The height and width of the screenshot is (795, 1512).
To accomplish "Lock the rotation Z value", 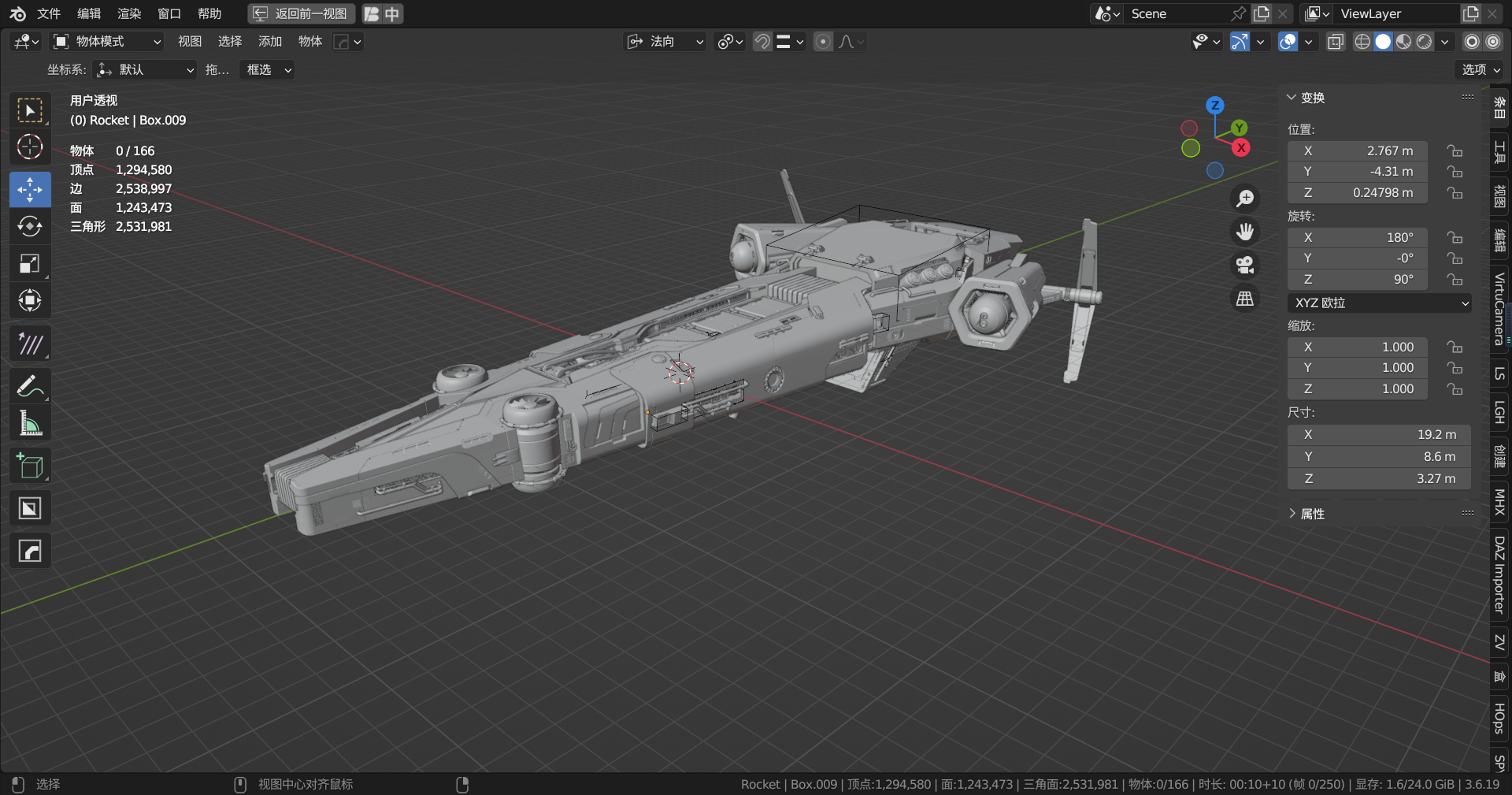I will point(1455,279).
